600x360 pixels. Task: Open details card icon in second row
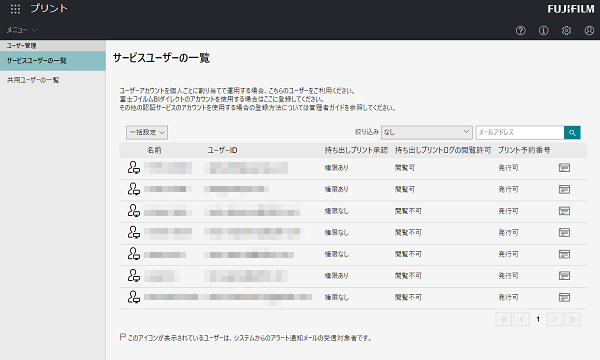pyautogui.click(x=564, y=189)
